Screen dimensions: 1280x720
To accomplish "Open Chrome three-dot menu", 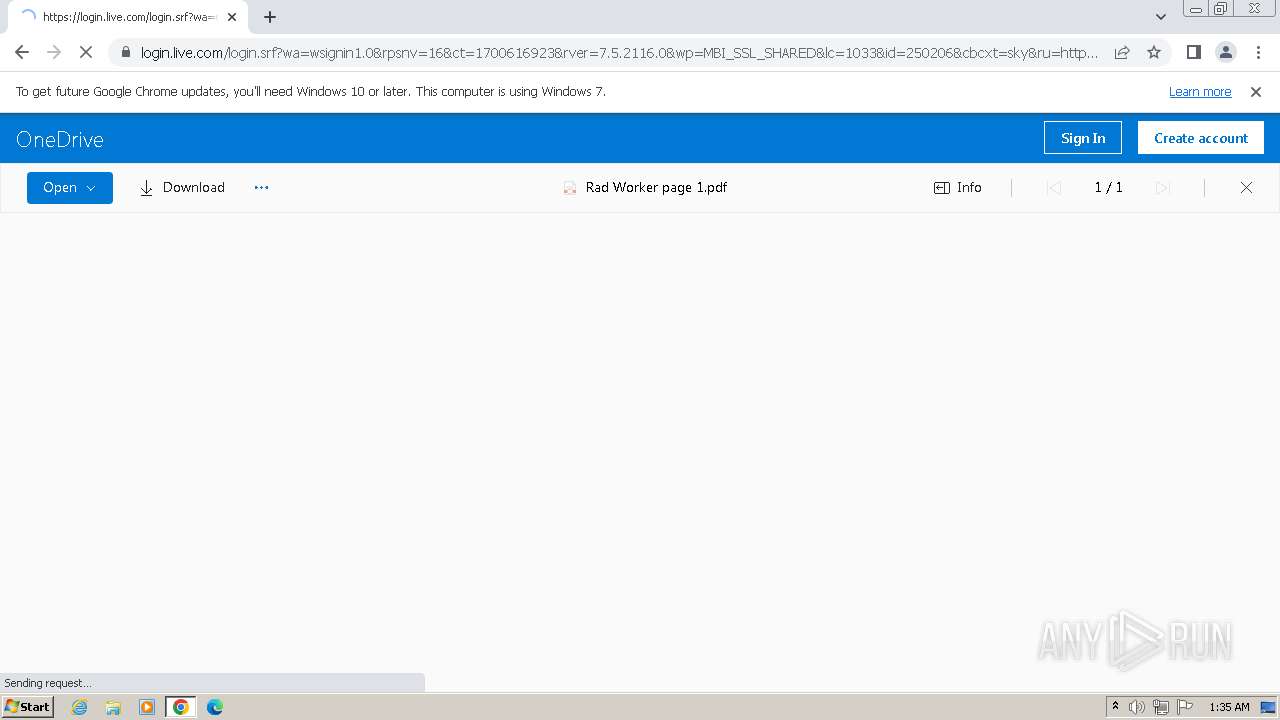I will point(1258,52).
